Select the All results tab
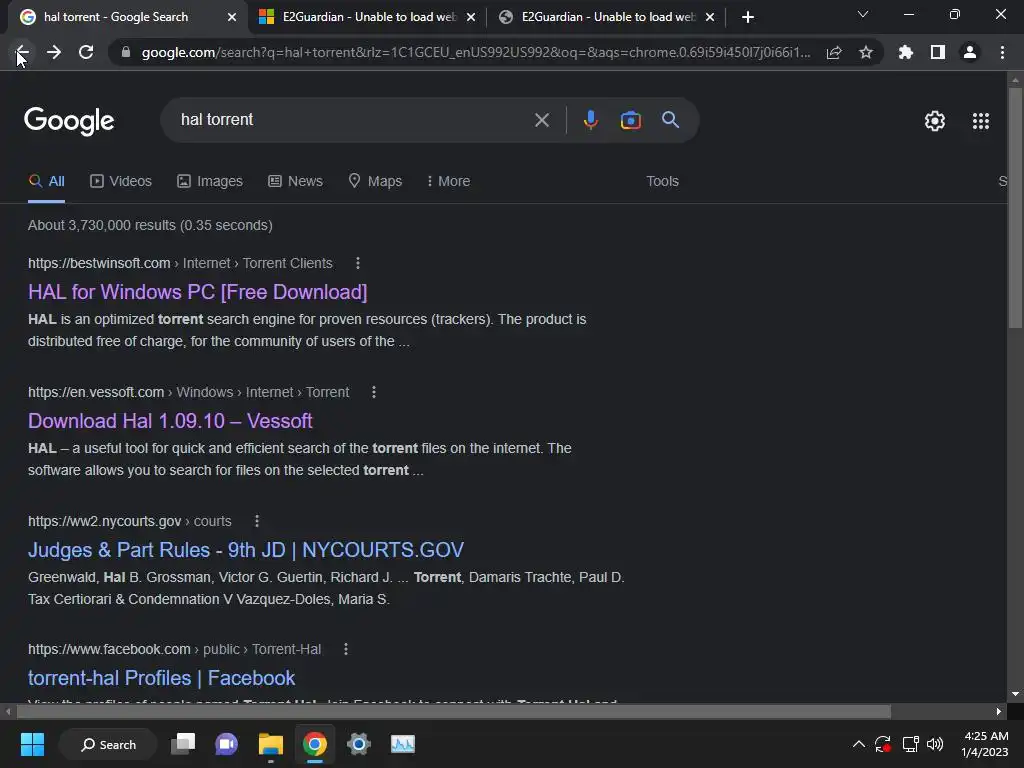The image size is (1024, 768). pyautogui.click(x=46, y=182)
